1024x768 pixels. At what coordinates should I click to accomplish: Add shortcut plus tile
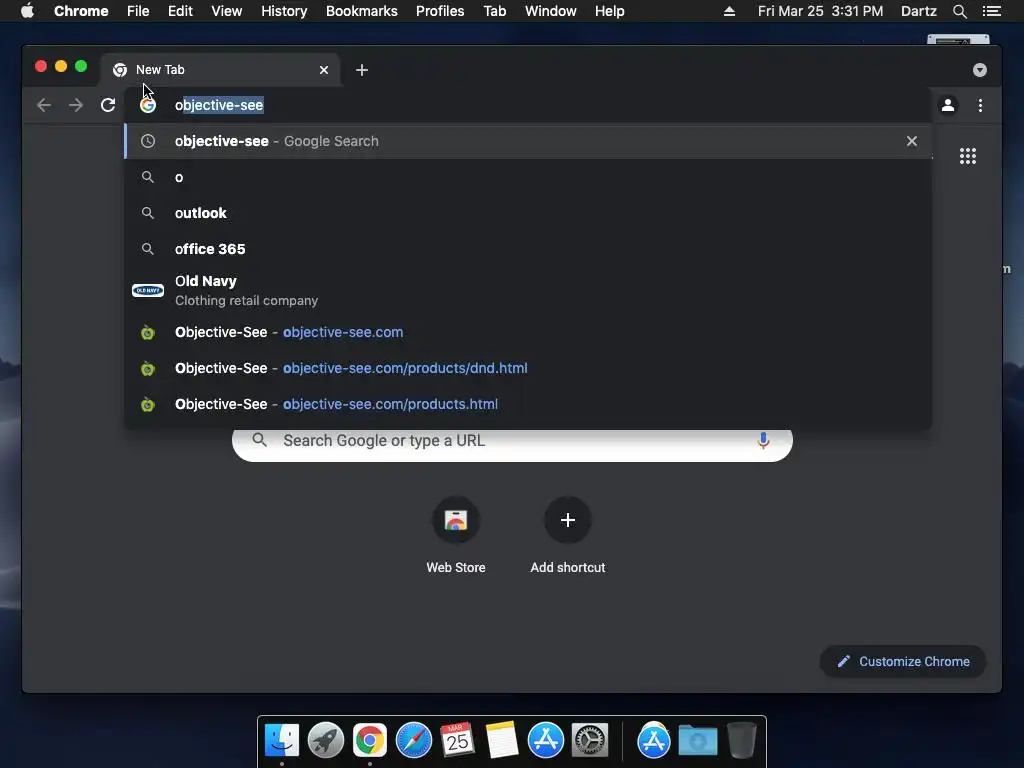(568, 535)
